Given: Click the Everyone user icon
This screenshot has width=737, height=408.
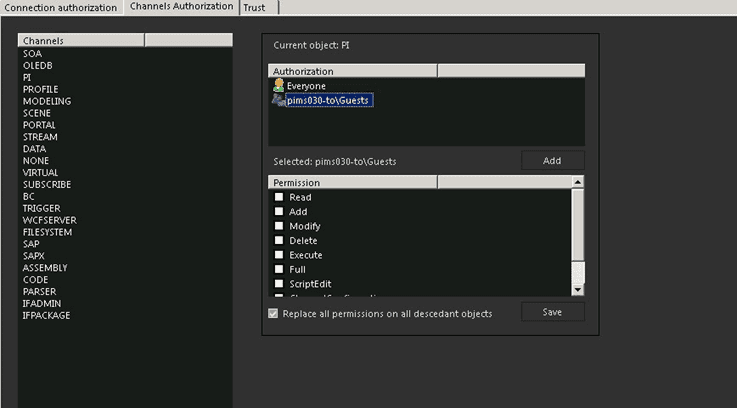Looking at the screenshot, I should click(x=279, y=85).
